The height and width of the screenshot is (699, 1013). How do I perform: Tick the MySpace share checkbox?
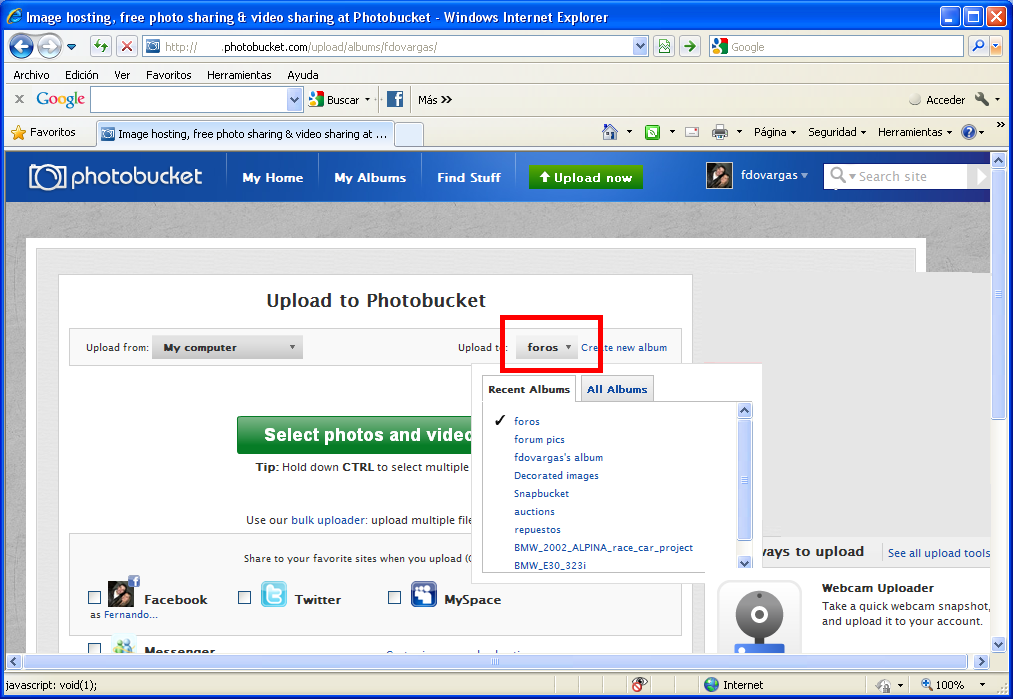coord(394,598)
